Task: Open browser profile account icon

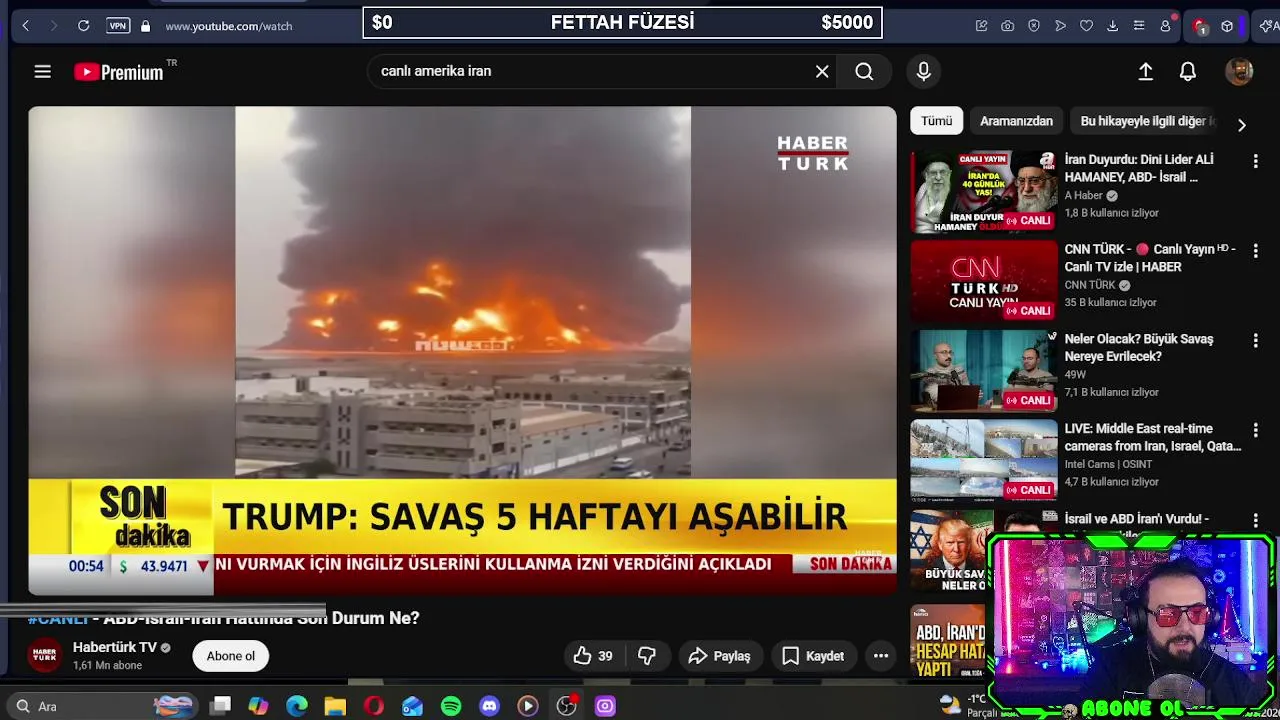Action: 1165,26
